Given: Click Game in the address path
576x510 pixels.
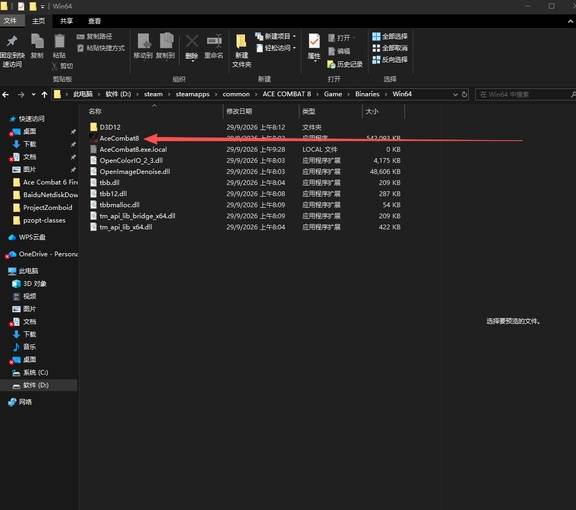Looking at the screenshot, I should click(x=333, y=94).
